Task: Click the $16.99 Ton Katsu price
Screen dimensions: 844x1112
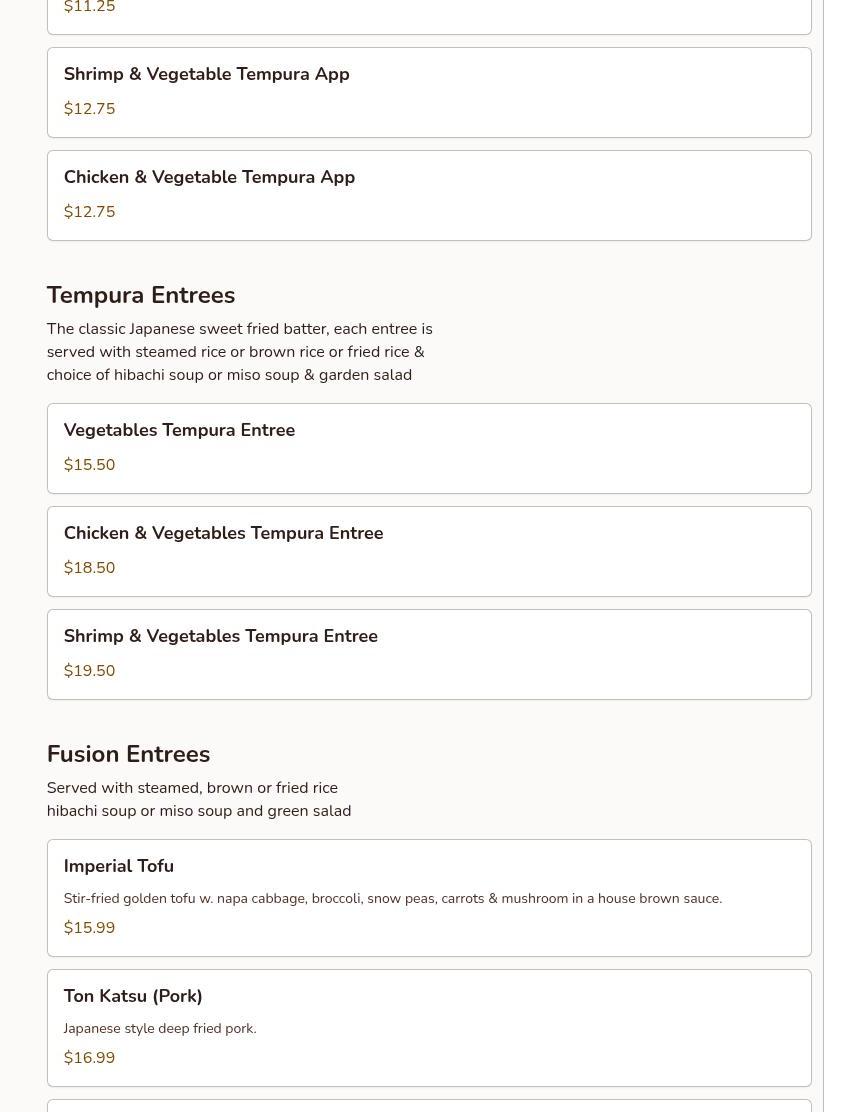Action: coord(89,1057)
